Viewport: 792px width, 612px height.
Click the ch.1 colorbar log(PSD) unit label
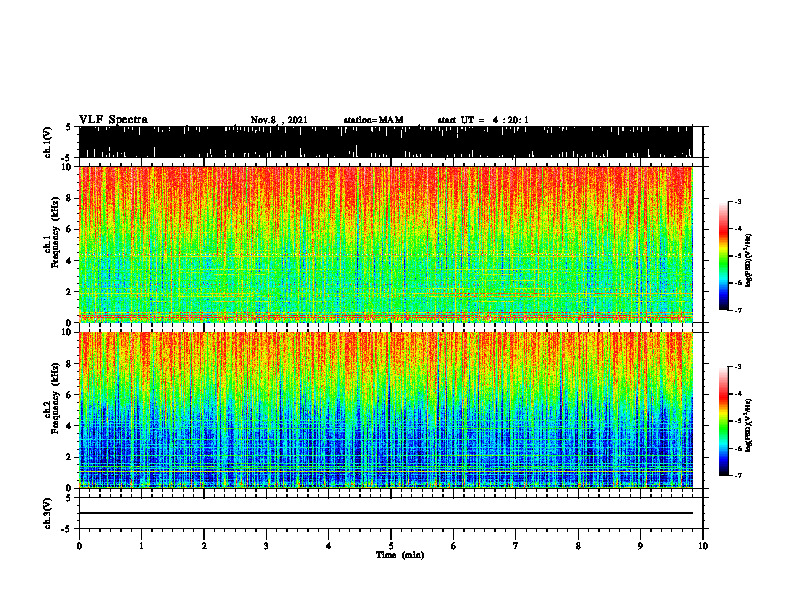click(749, 261)
